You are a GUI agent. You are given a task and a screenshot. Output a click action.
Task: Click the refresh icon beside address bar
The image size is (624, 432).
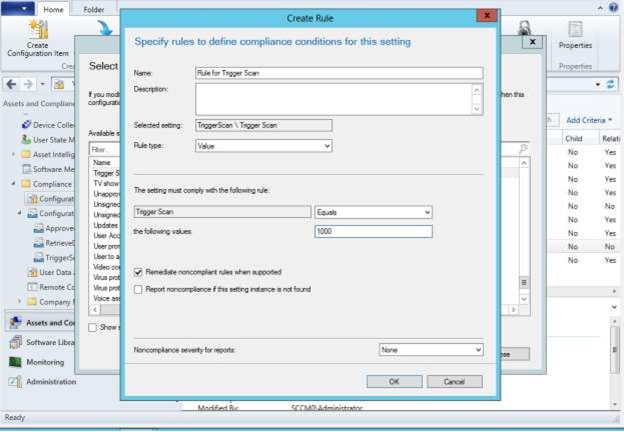tap(610, 85)
